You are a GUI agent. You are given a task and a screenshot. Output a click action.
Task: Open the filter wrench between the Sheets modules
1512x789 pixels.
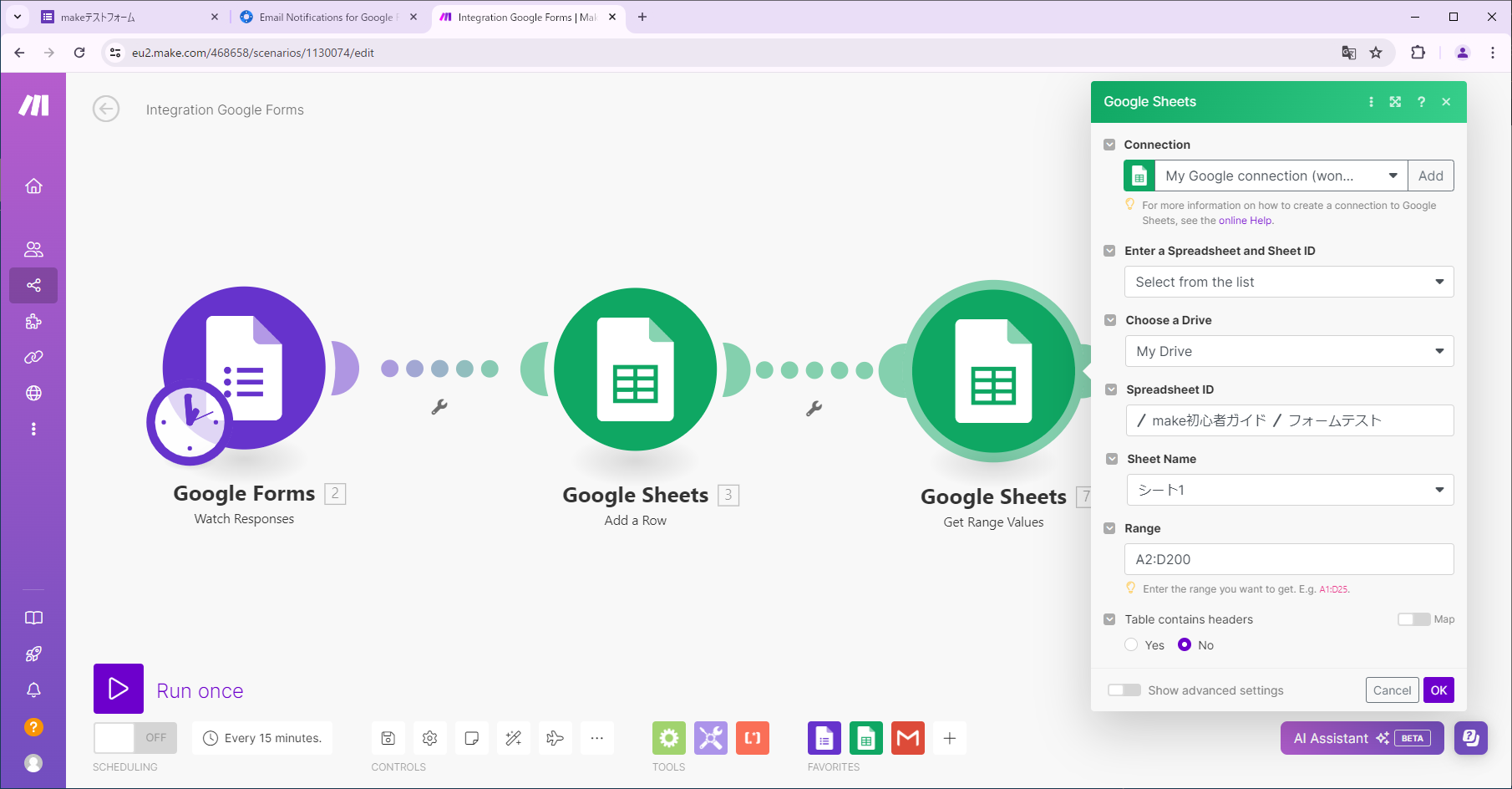(814, 409)
